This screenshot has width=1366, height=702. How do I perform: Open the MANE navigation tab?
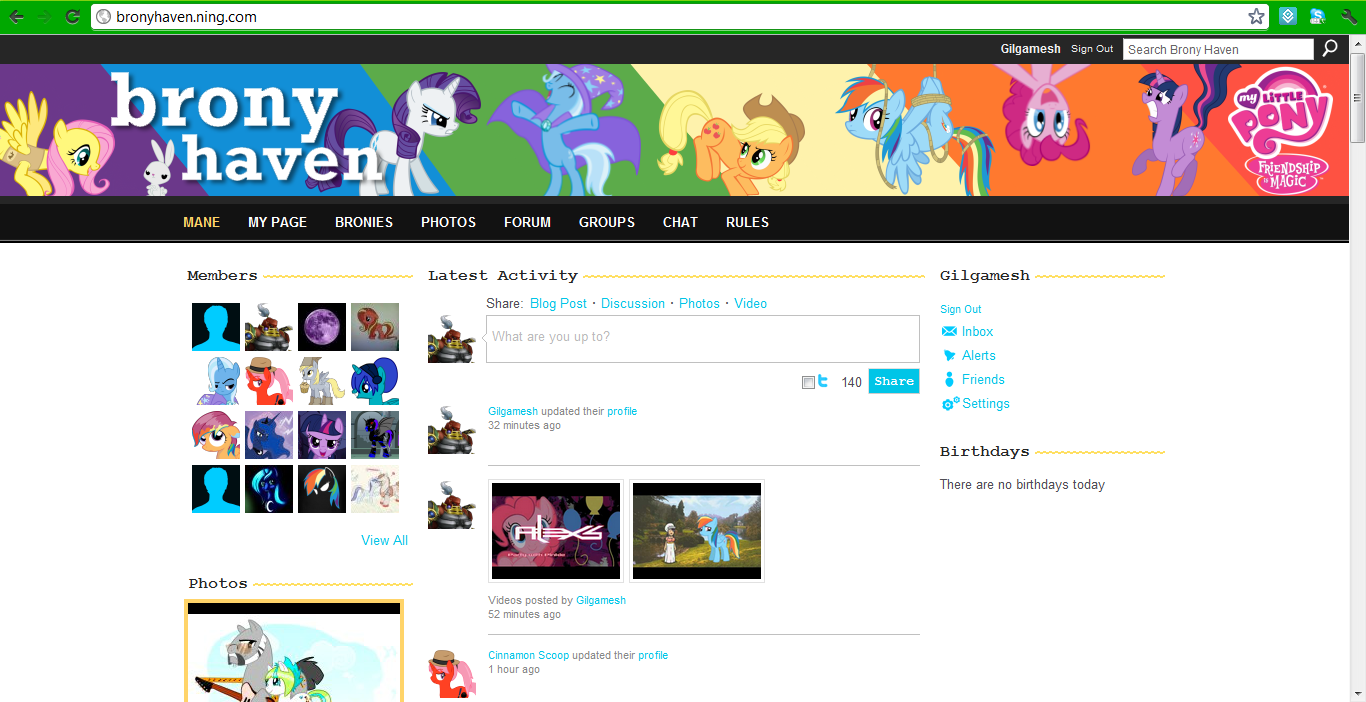coord(201,222)
